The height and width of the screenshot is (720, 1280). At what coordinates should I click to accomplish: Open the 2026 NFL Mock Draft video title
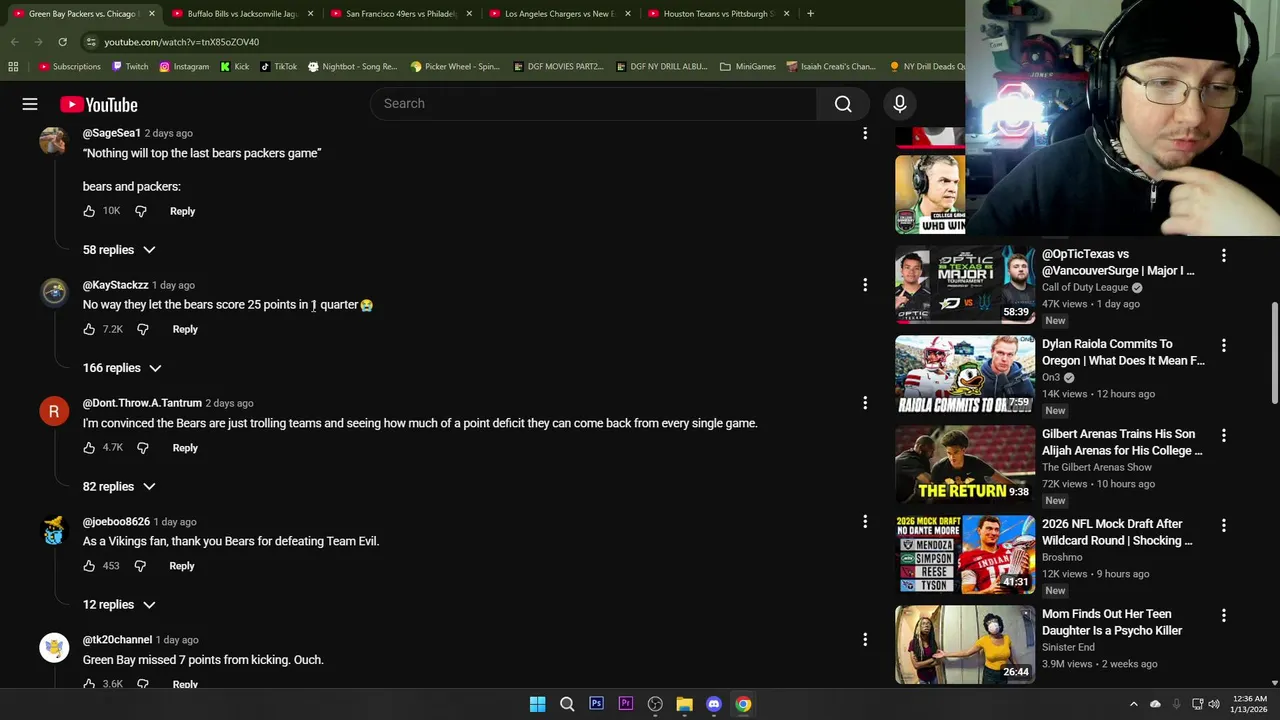click(1117, 532)
